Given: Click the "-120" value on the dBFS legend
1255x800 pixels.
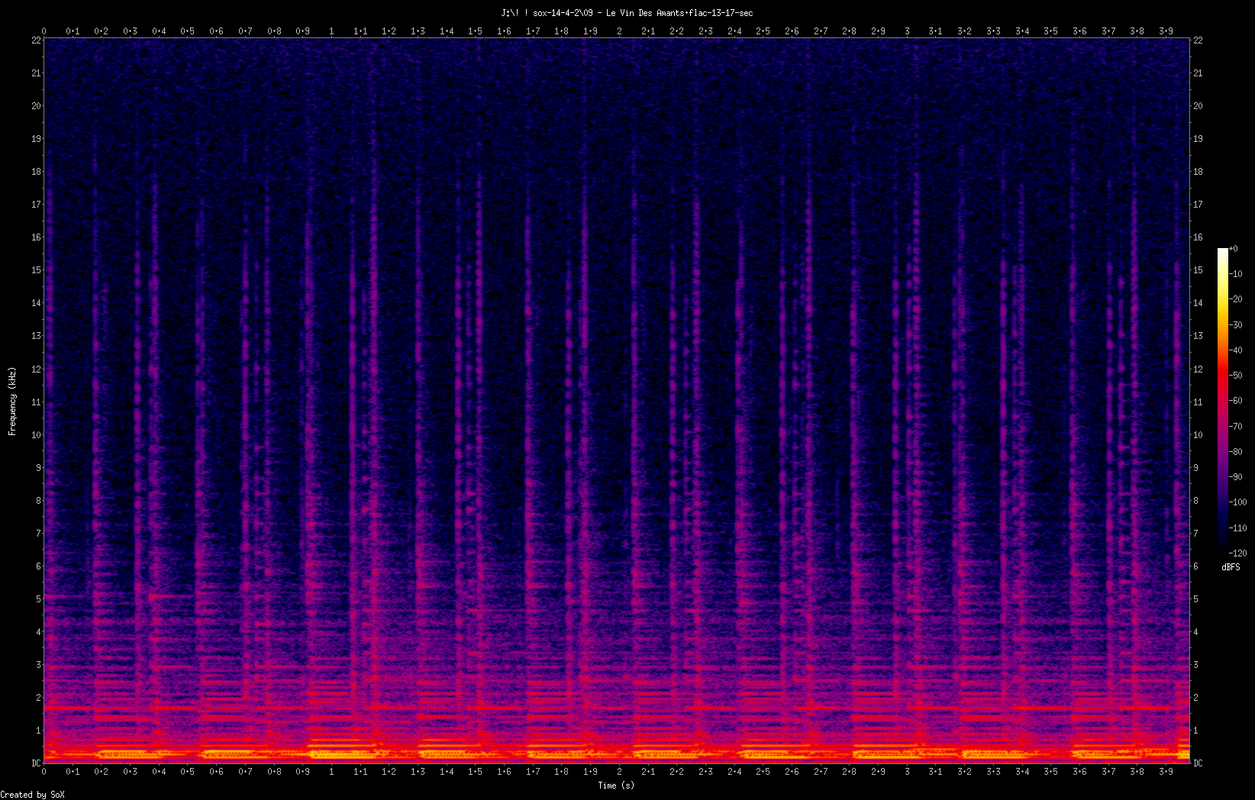Looking at the screenshot, I should point(1240,552).
